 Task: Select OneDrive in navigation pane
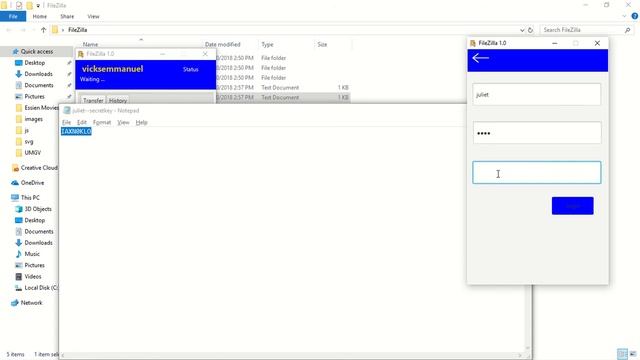pyautogui.click(x=32, y=183)
